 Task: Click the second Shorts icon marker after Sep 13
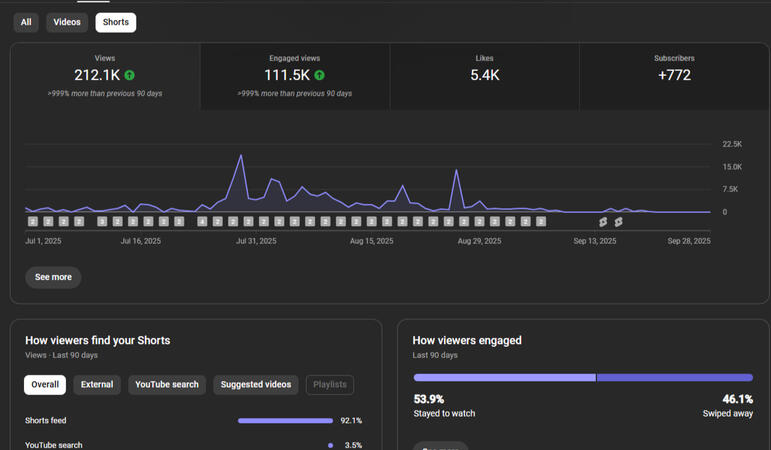(x=618, y=222)
